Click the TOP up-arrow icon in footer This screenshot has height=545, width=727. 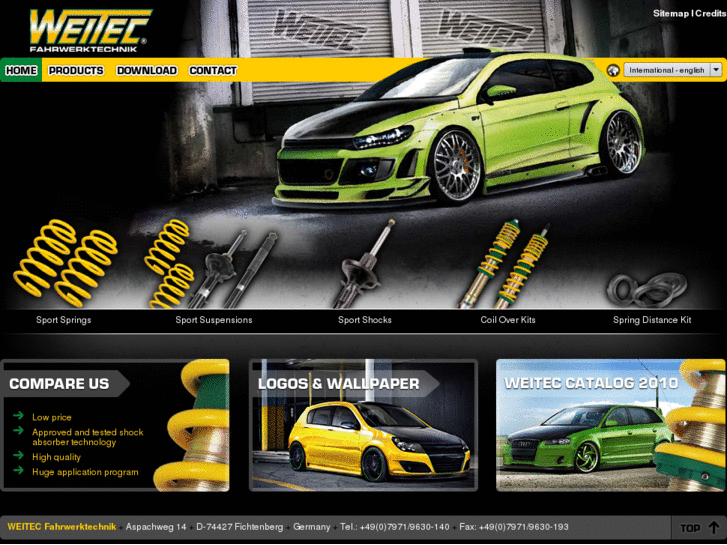tap(714, 528)
